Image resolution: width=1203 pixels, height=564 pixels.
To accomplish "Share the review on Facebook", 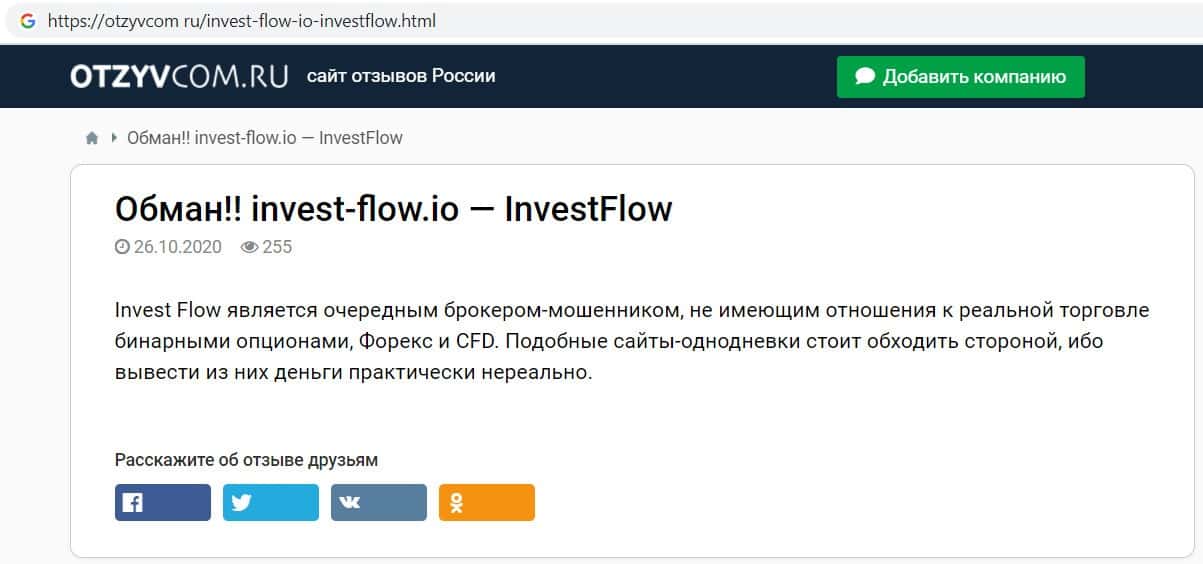I will pos(163,503).
